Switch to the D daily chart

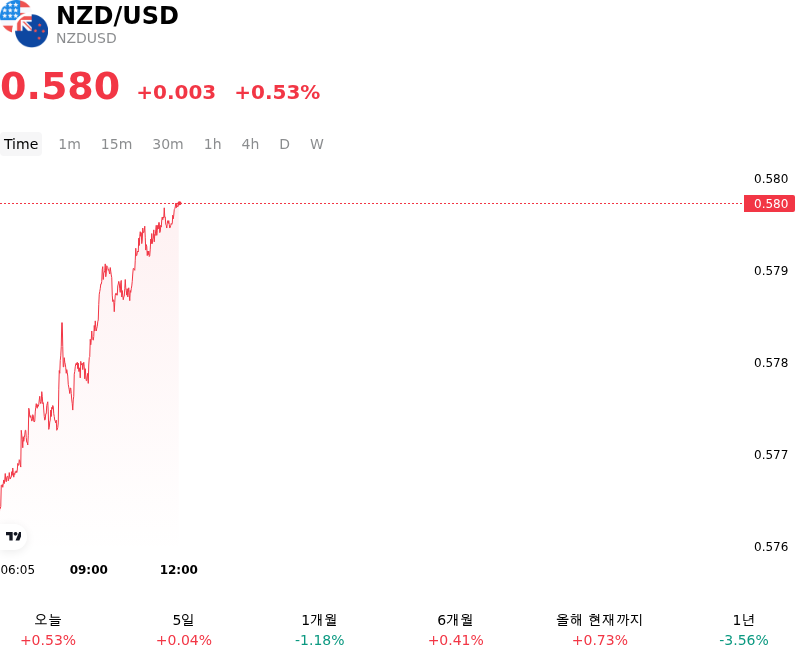tap(284, 144)
